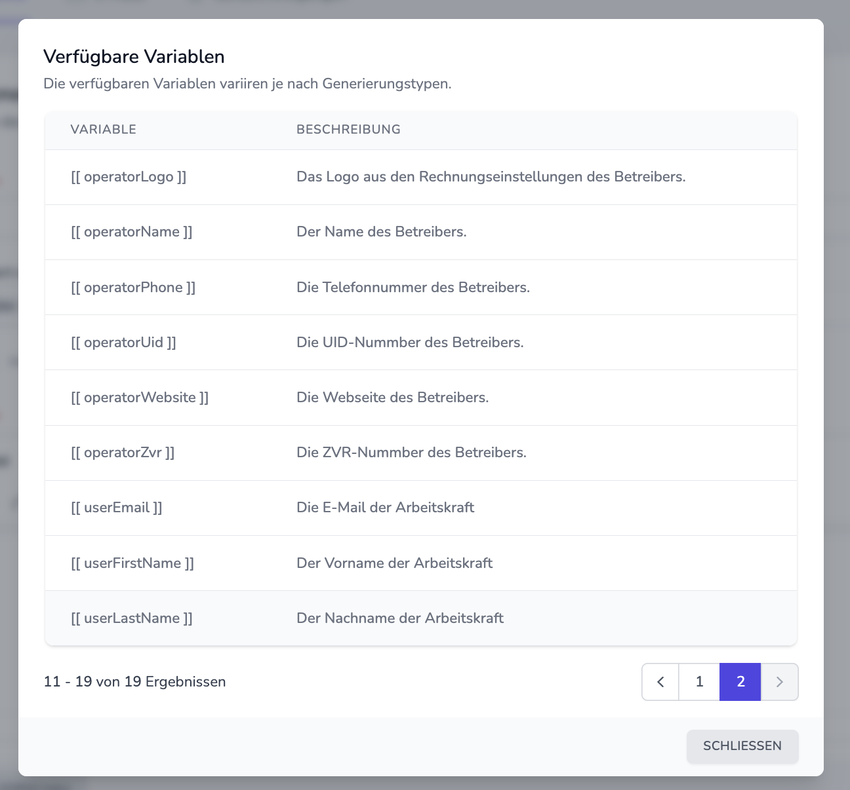Click the 'Die E-Mail der Arbeitskraft' description
Viewport: 850px width, 790px height.
point(385,507)
